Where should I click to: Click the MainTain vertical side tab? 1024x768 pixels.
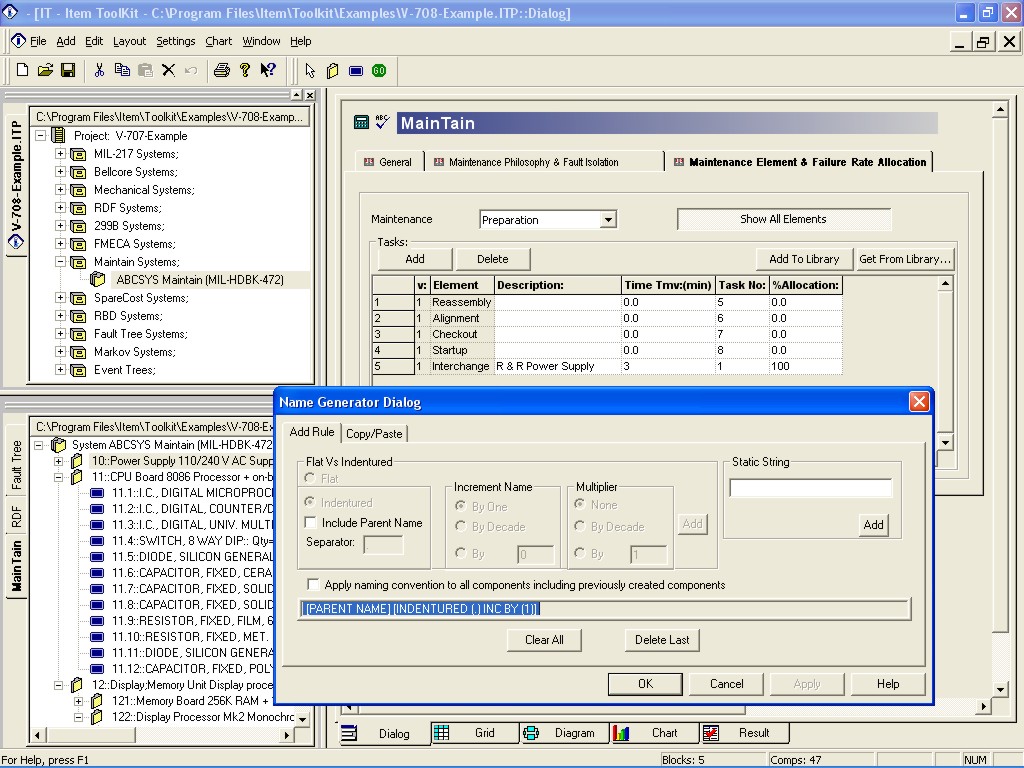pos(16,566)
